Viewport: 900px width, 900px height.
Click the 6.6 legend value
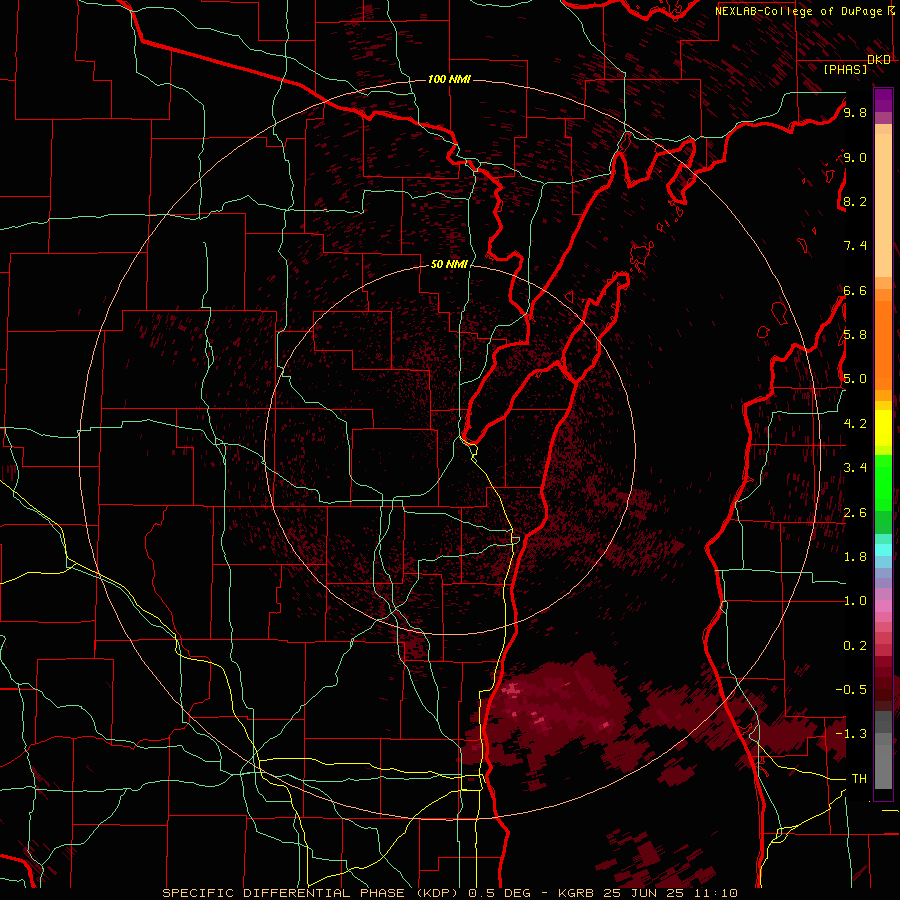[855, 290]
